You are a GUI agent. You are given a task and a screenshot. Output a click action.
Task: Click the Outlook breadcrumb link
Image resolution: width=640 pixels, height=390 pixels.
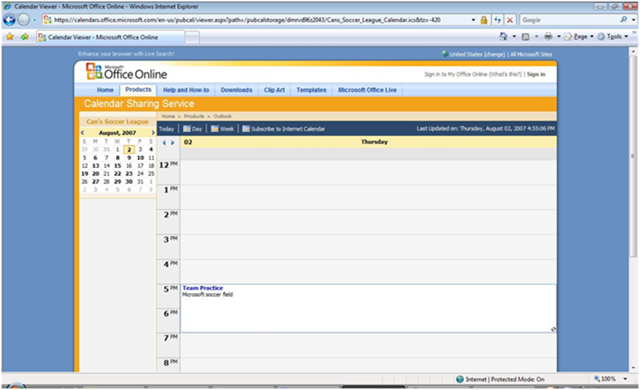222,116
